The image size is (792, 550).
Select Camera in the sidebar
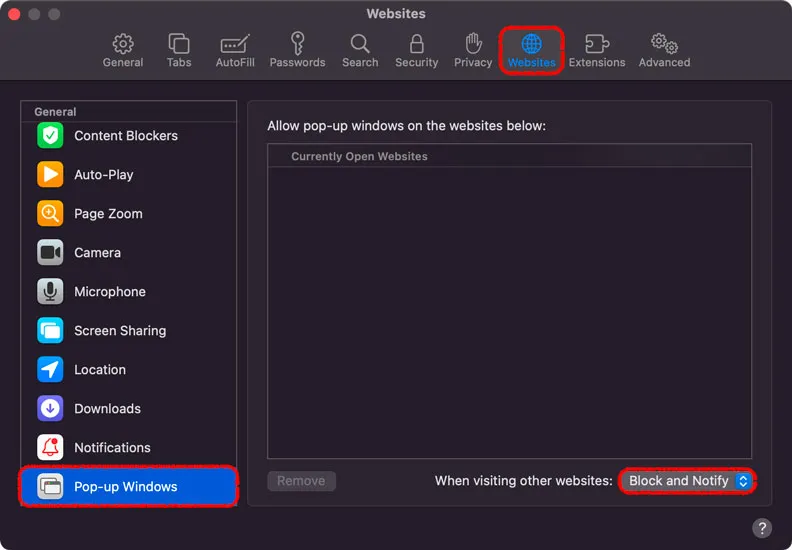point(129,253)
